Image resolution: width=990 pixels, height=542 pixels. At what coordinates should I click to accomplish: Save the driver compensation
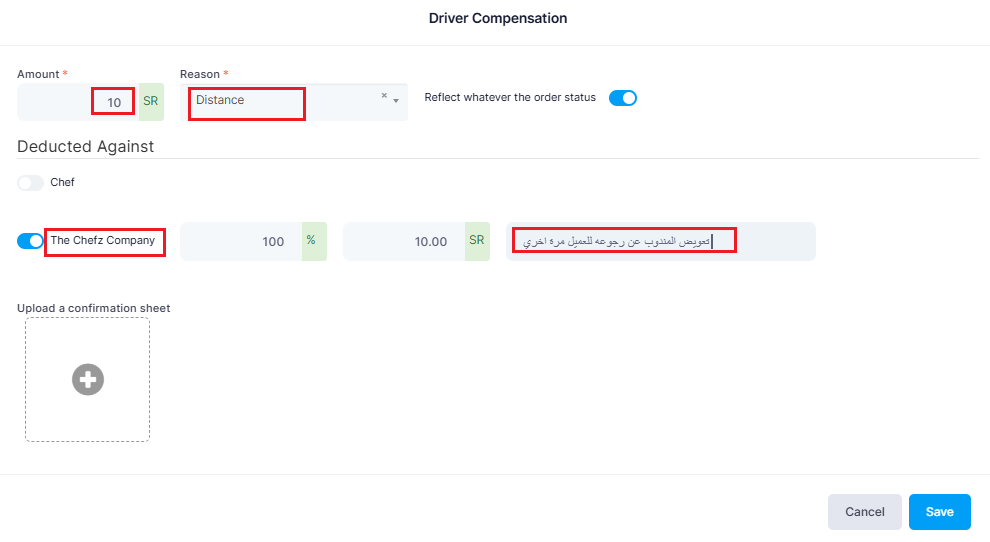click(939, 512)
